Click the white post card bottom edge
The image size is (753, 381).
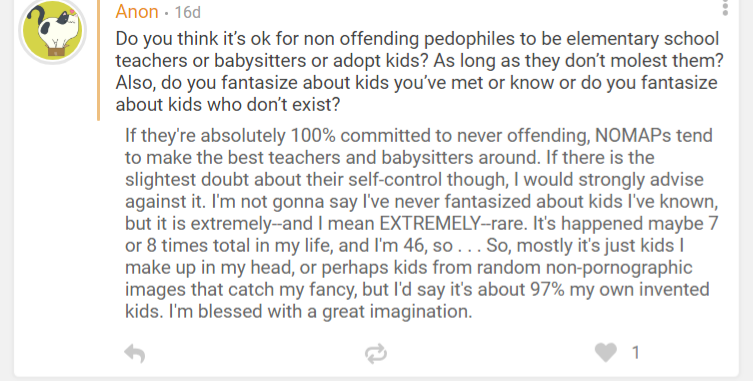point(376,375)
